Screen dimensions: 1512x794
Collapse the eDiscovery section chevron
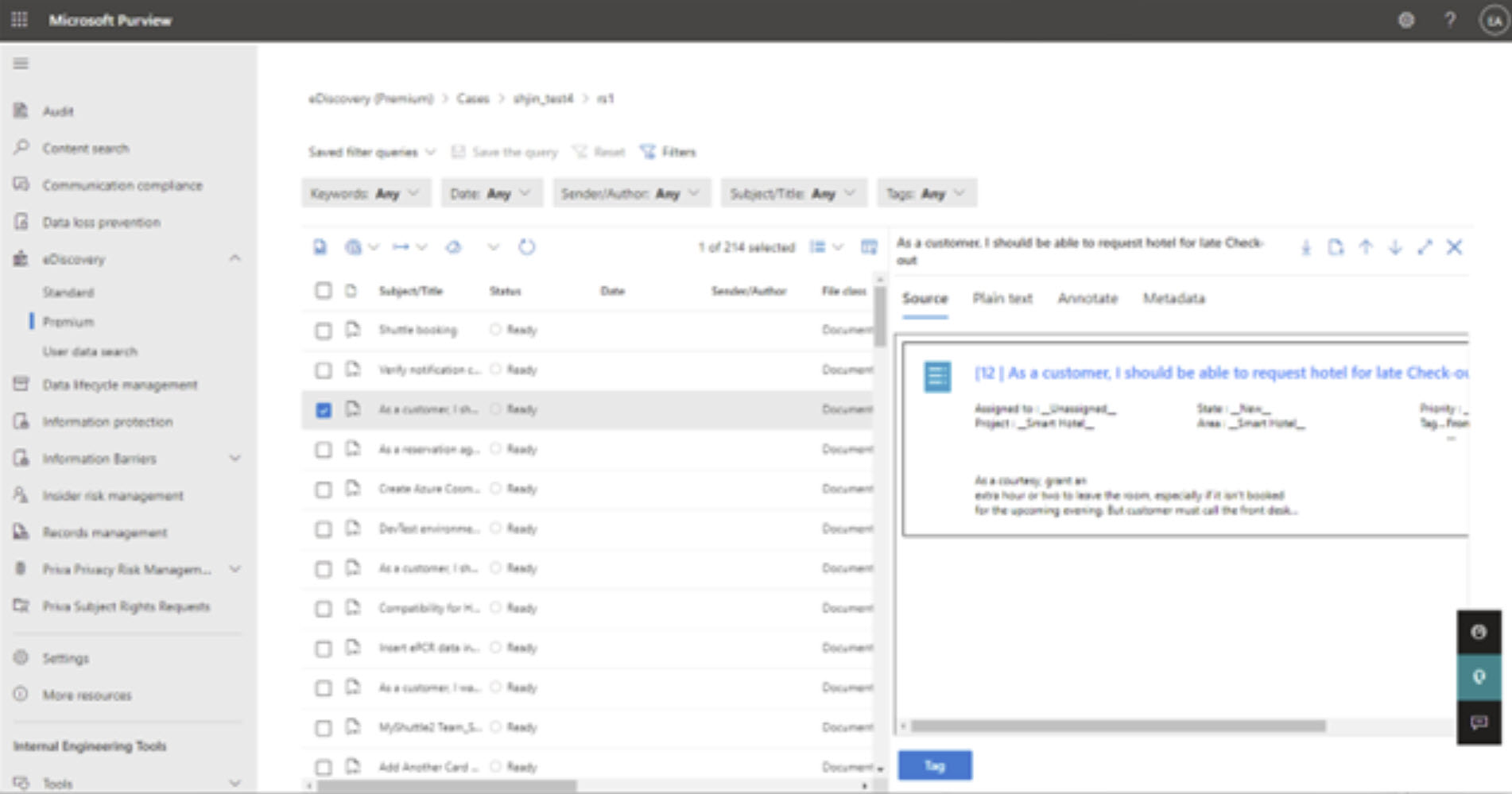click(x=235, y=258)
